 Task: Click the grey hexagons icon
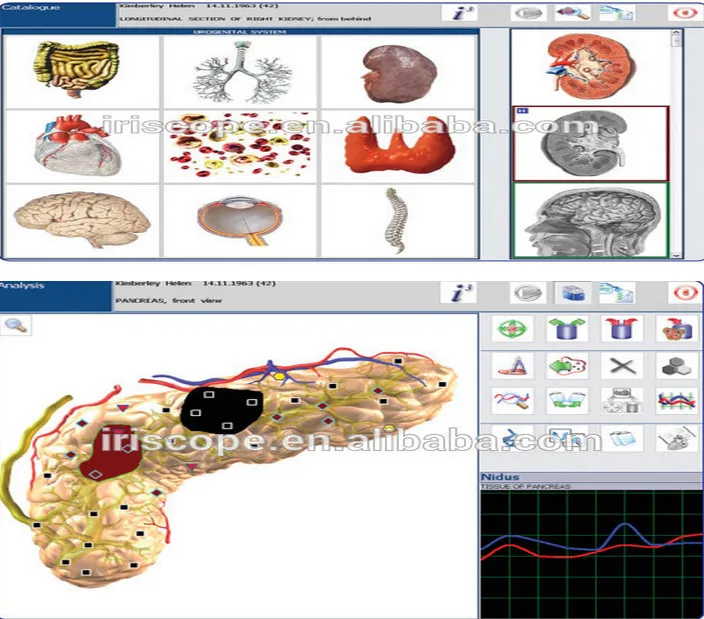click(677, 365)
